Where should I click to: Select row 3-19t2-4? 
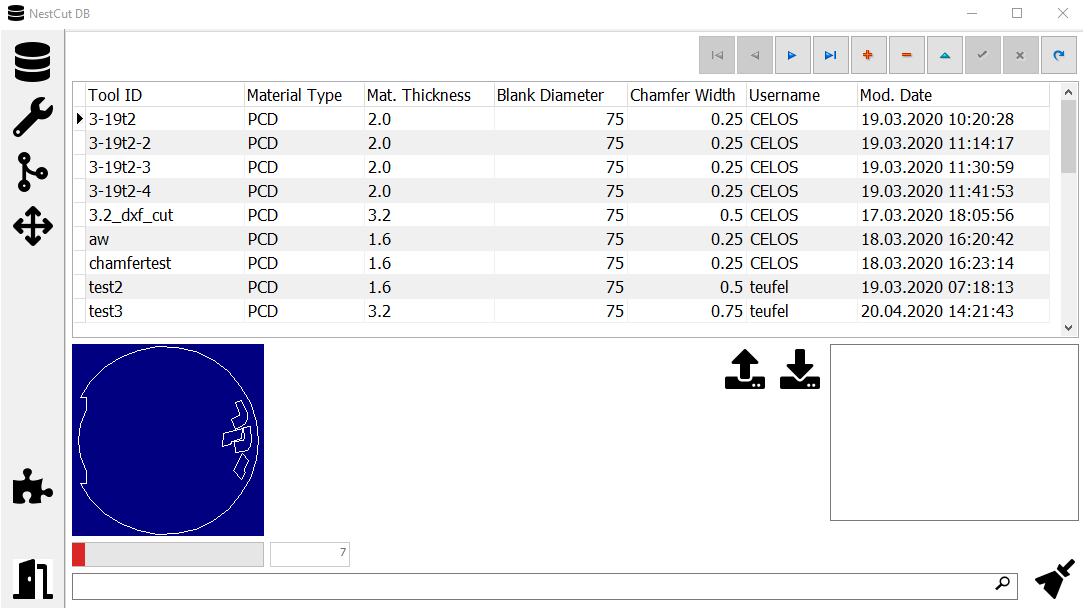[x=562, y=191]
